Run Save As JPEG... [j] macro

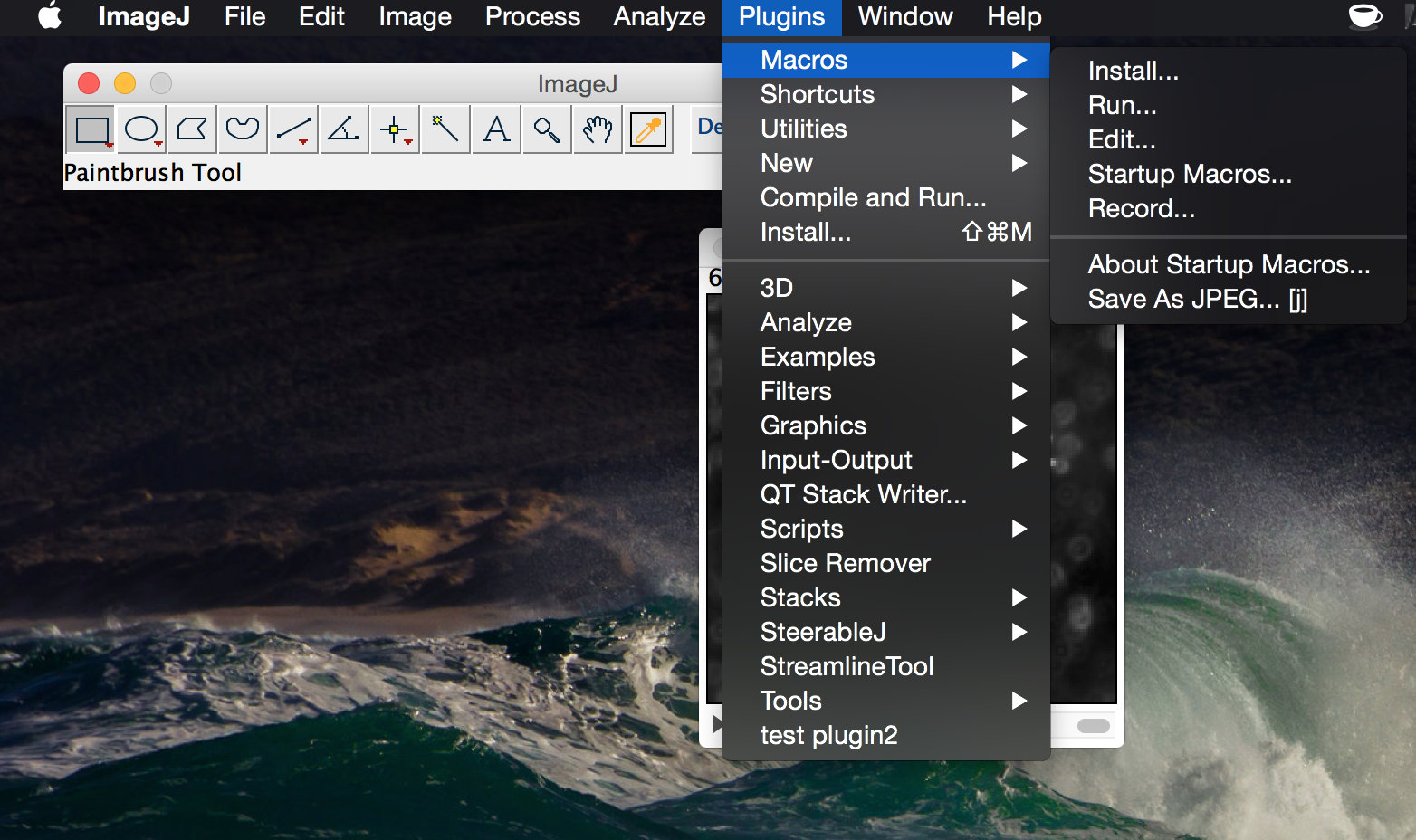click(1229, 299)
